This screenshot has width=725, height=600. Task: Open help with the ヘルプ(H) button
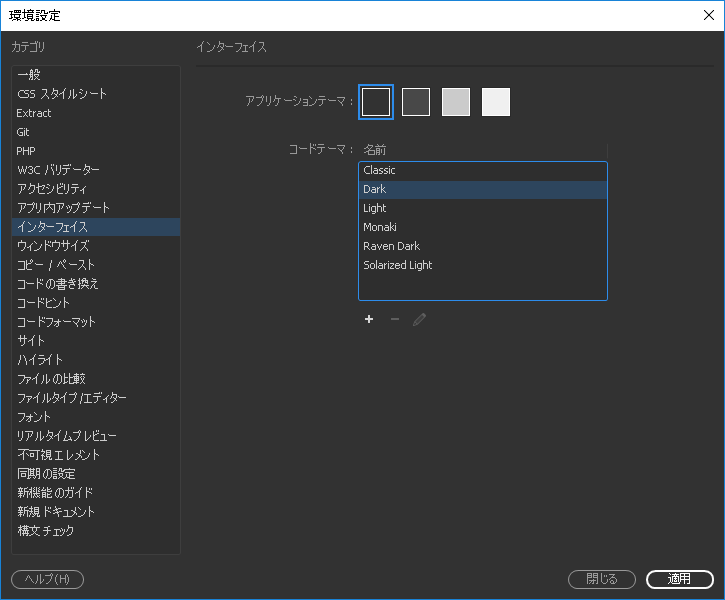coord(47,579)
